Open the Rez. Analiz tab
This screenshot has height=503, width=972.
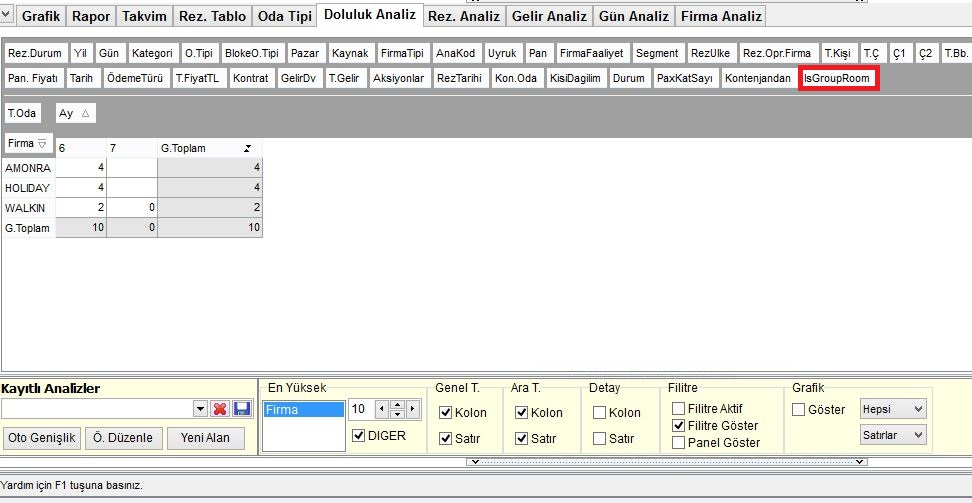pos(464,16)
